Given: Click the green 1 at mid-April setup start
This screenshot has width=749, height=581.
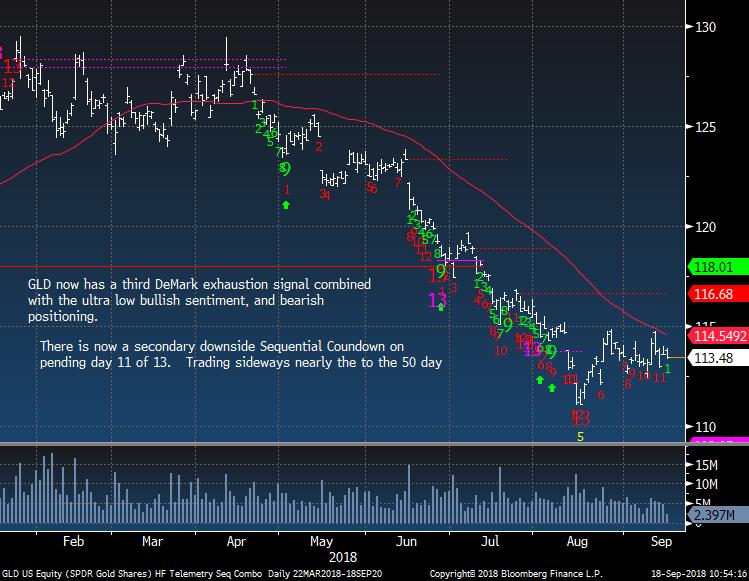Looking at the screenshot, I should click(255, 104).
